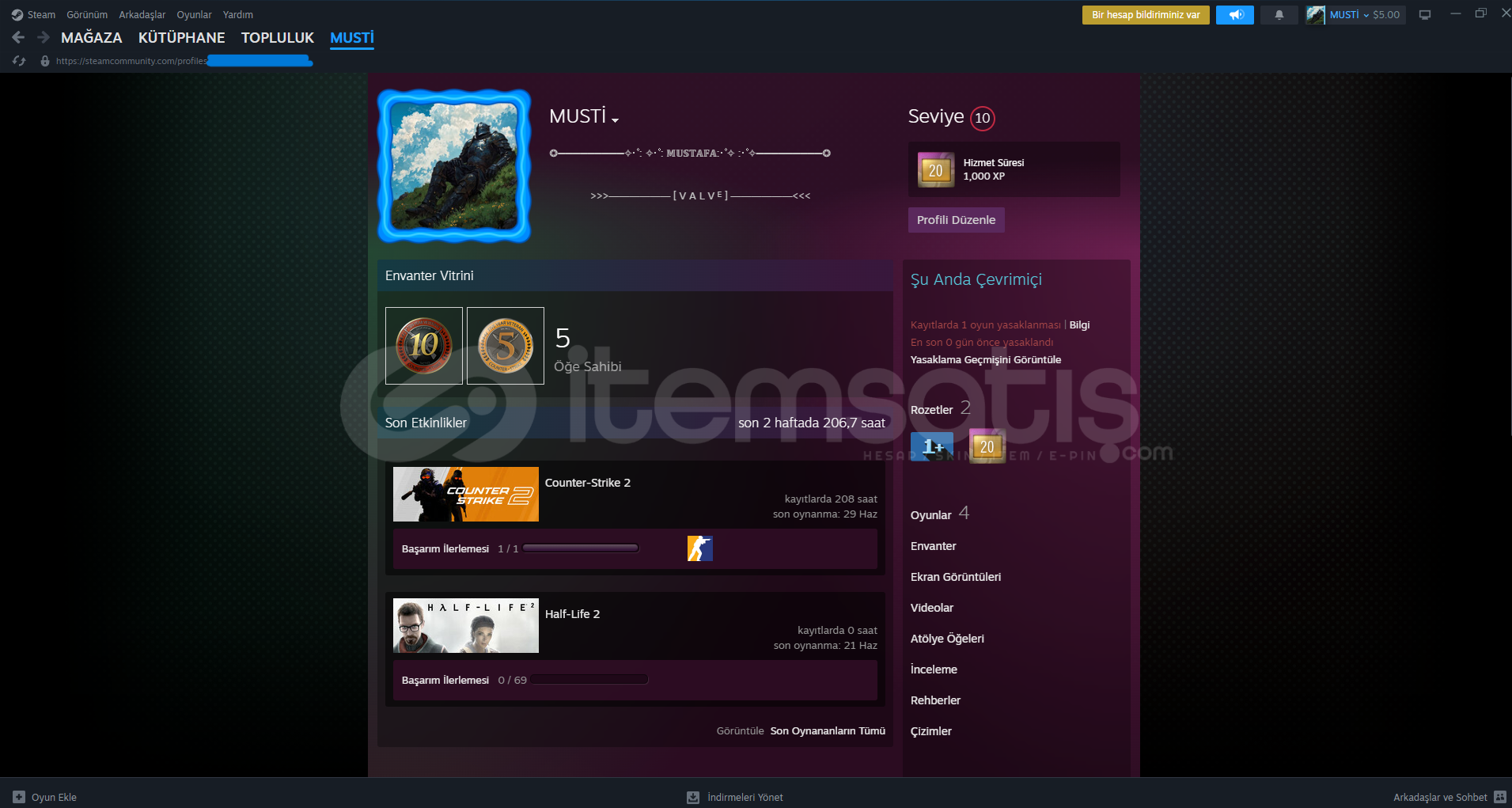Click Arkadaşlar ve Sohbet label

click(1440, 798)
